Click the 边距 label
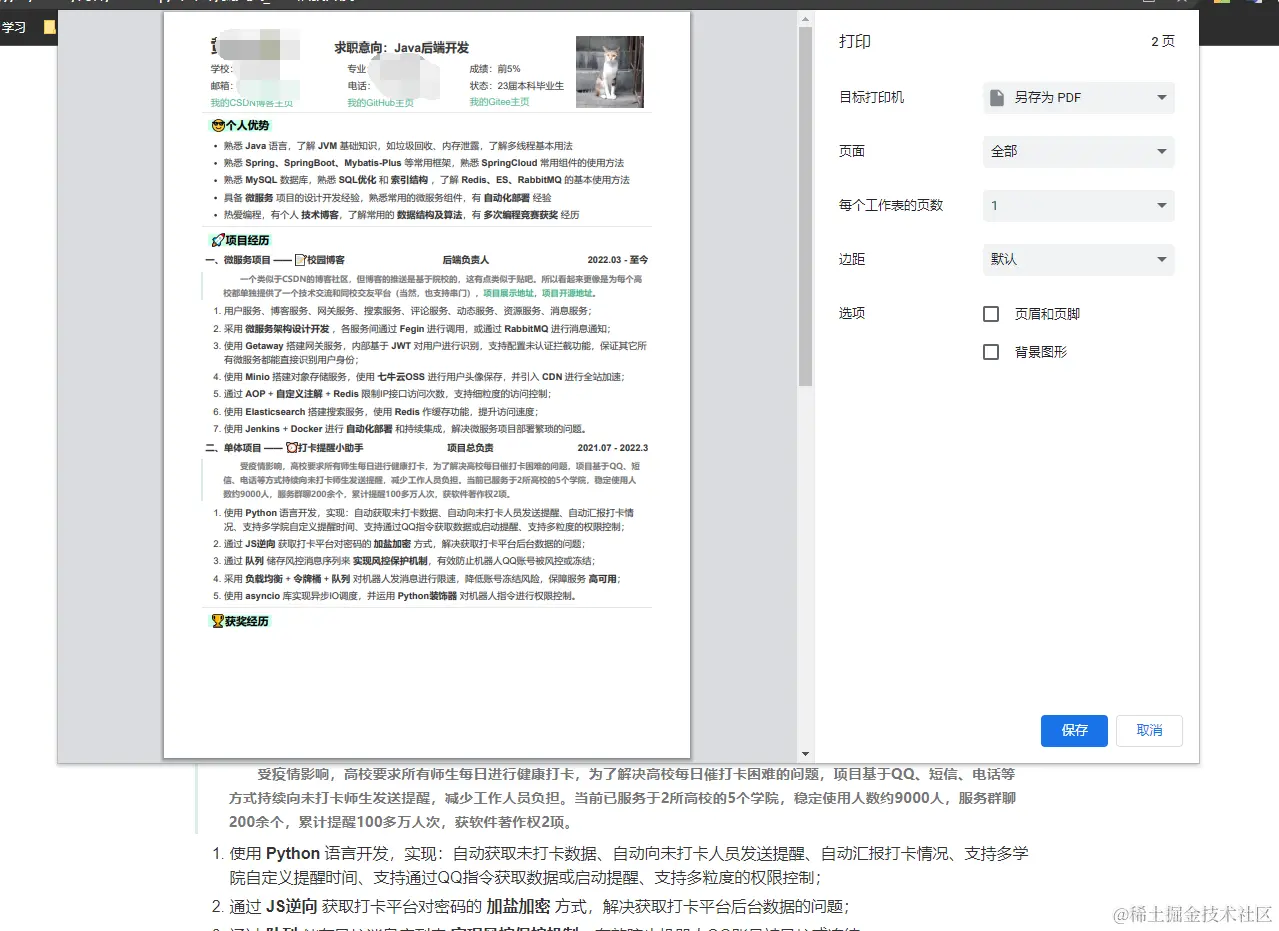1279x931 pixels. (852, 259)
